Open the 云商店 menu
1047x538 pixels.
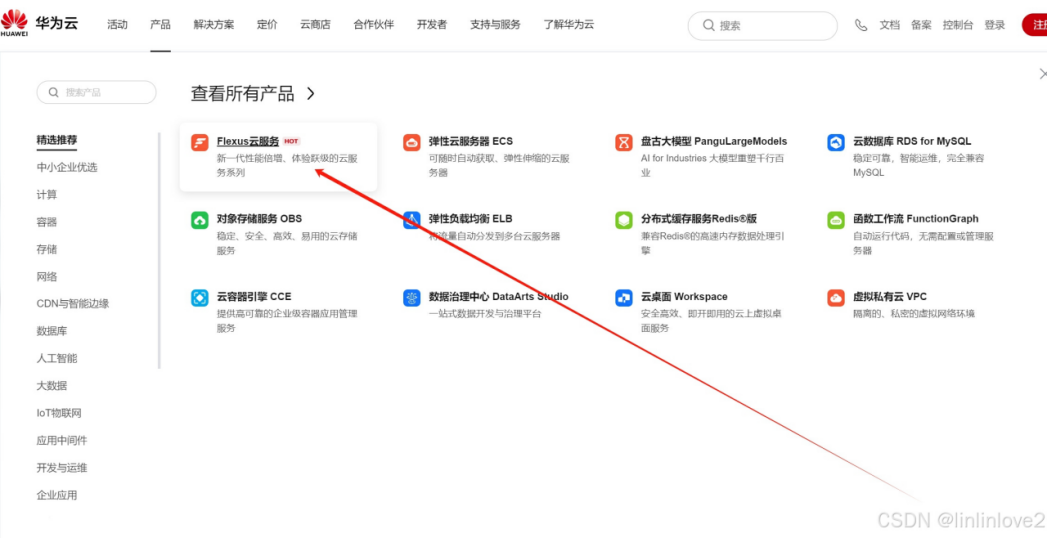[x=315, y=25]
